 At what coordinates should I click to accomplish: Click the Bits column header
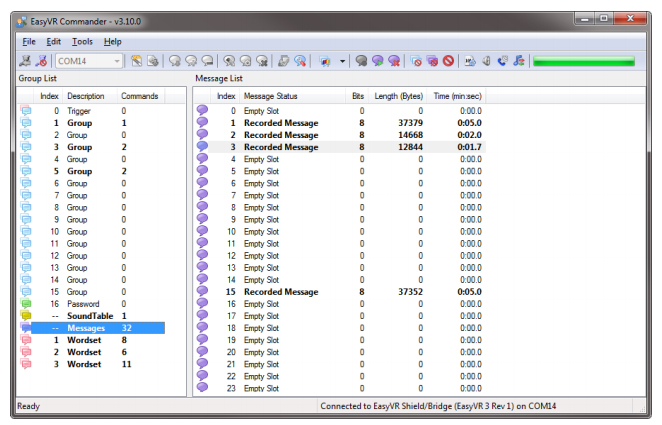(357, 96)
